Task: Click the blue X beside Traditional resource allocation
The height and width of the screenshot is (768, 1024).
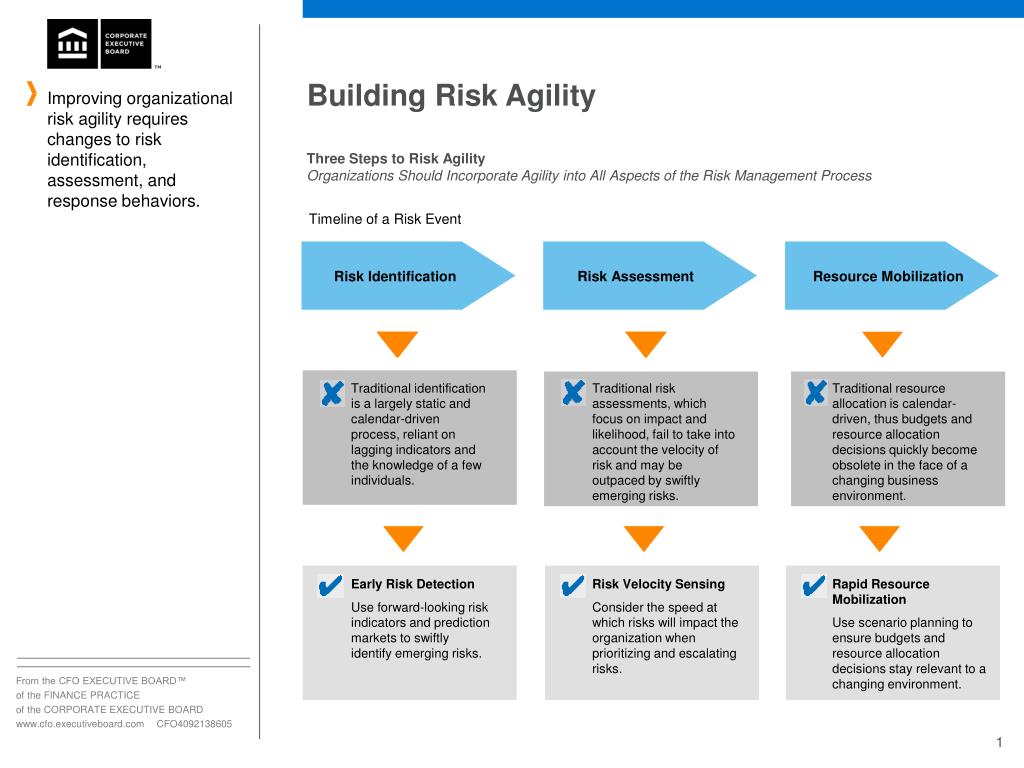Action: (816, 392)
